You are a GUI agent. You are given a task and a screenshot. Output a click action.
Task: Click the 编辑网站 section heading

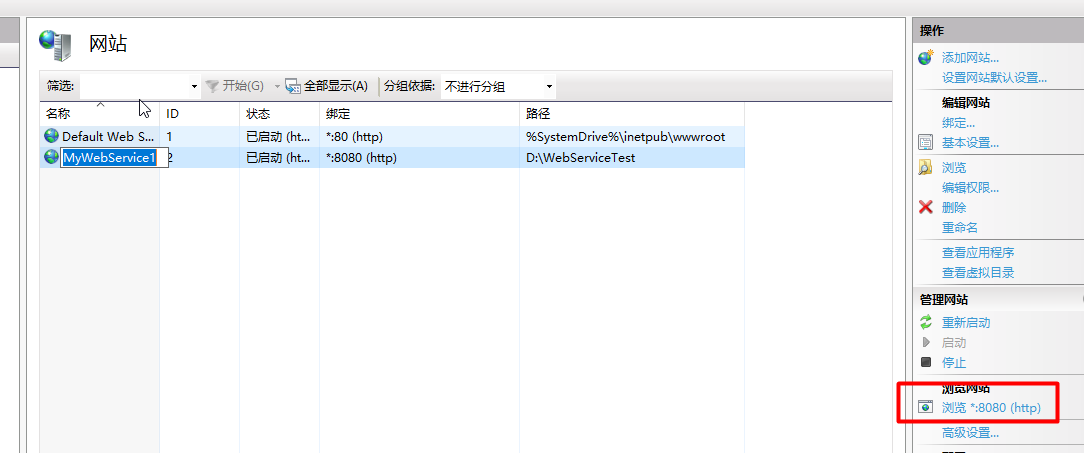[966, 103]
